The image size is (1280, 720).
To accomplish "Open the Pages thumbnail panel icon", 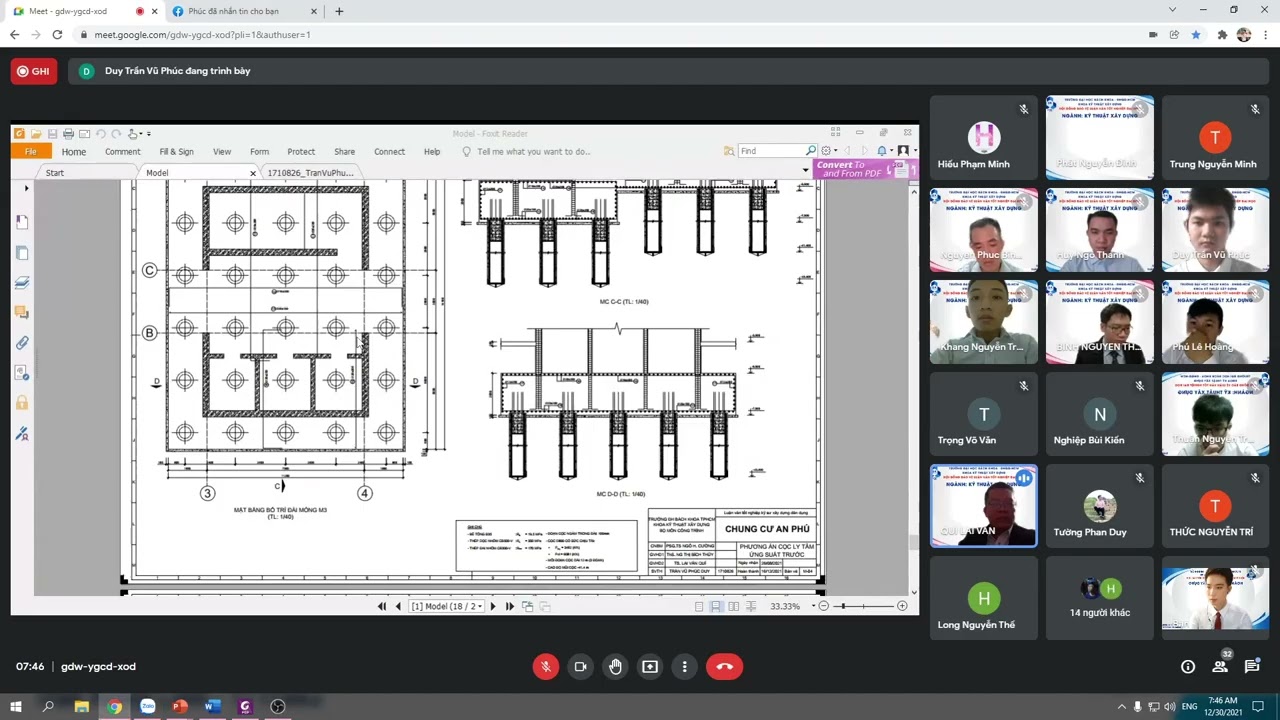I will 22,253.
